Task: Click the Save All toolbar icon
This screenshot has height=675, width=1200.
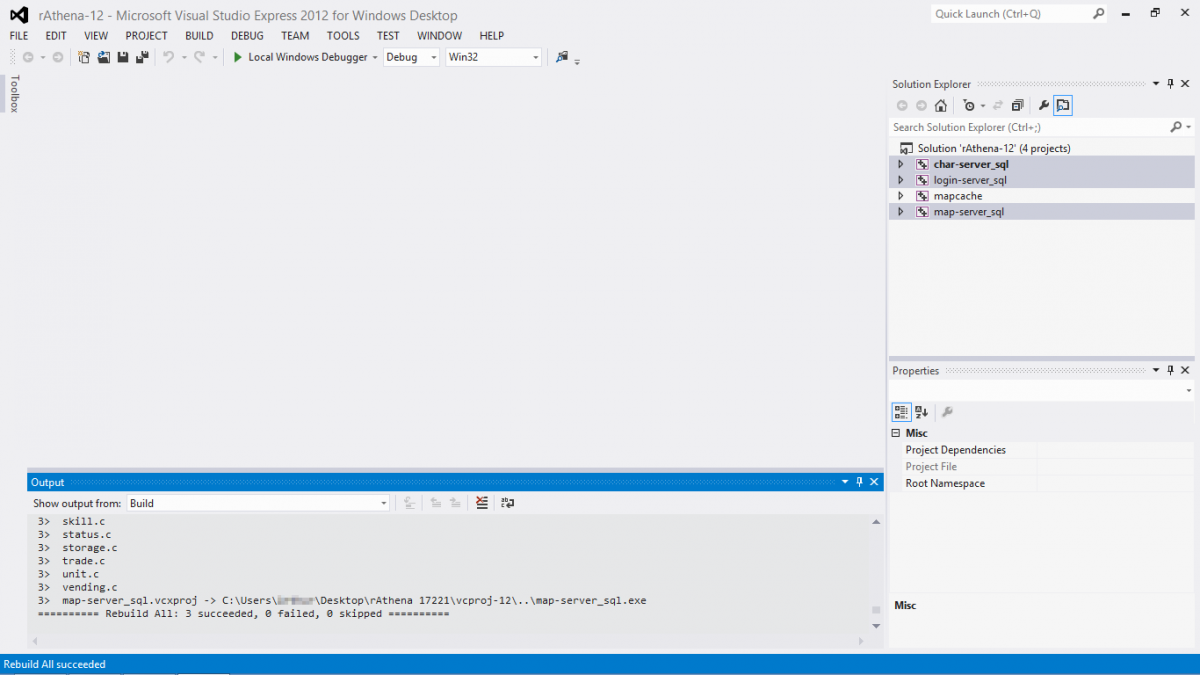Action: pyautogui.click(x=141, y=57)
